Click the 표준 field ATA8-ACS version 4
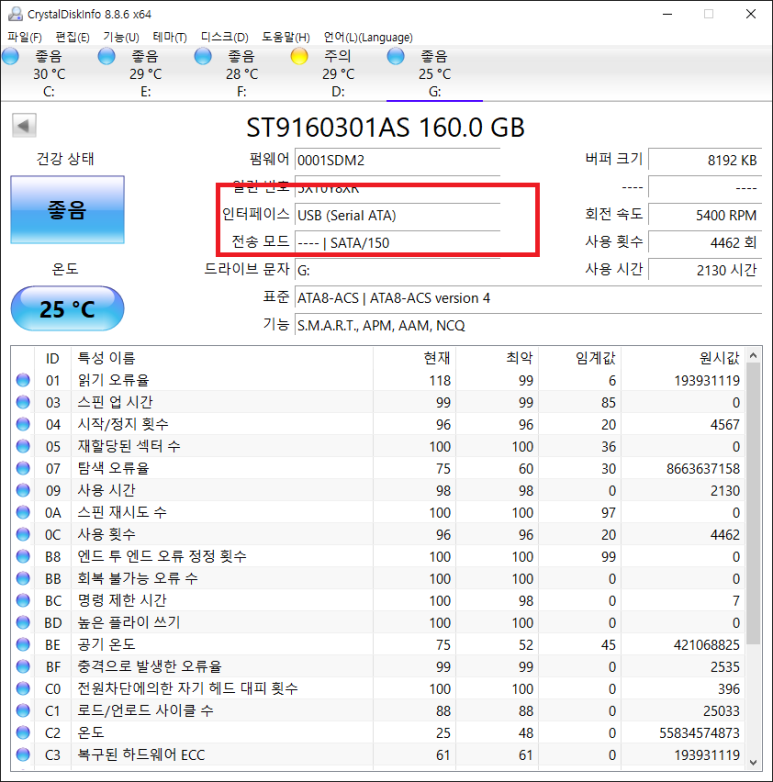 pyautogui.click(x=529, y=298)
